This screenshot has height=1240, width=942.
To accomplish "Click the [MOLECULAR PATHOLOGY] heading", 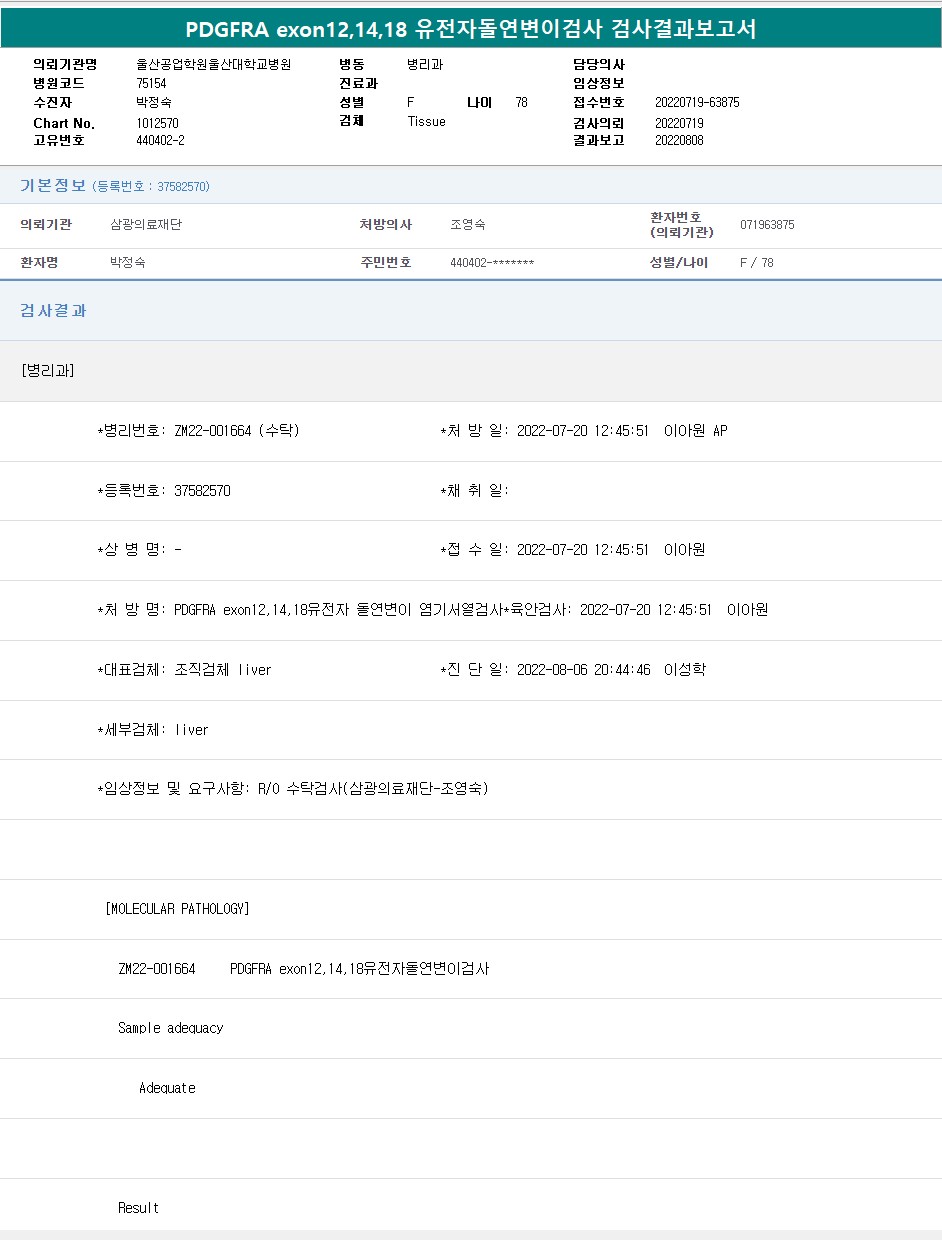I will pyautogui.click(x=177, y=909).
